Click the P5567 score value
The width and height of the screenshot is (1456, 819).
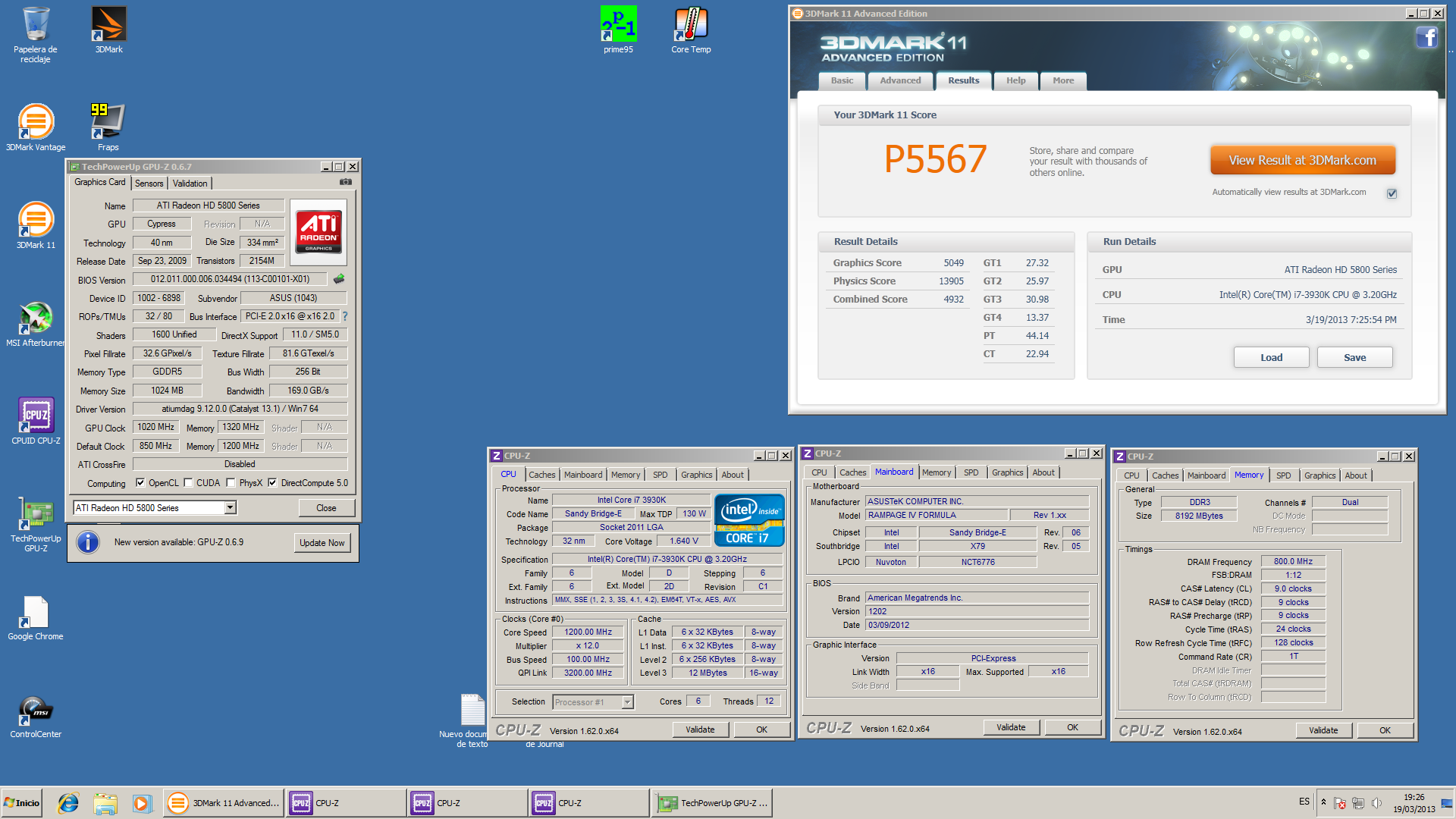[935, 159]
